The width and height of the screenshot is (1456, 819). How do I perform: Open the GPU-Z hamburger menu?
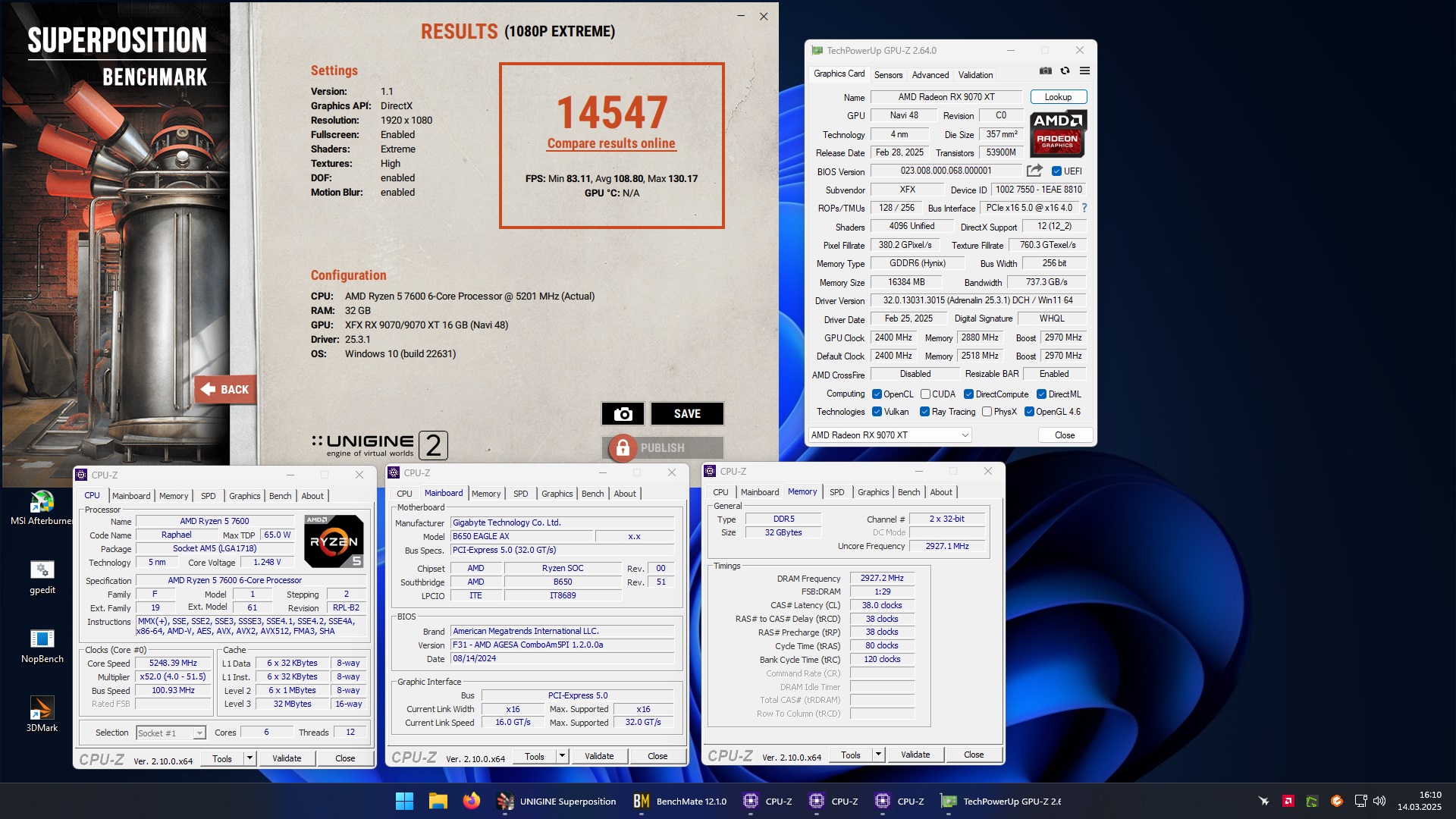(1084, 71)
